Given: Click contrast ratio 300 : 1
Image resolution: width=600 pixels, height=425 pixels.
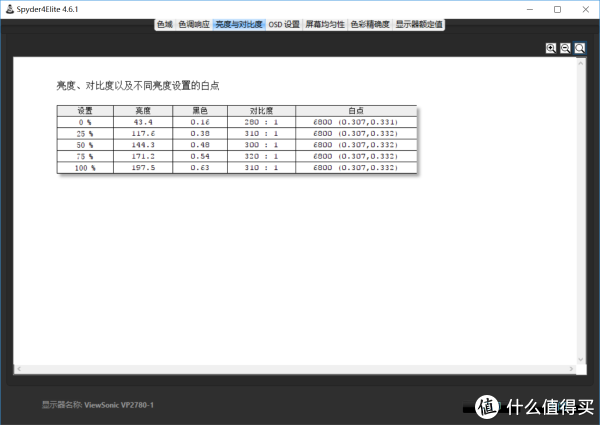Looking at the screenshot, I should pyautogui.click(x=261, y=145).
